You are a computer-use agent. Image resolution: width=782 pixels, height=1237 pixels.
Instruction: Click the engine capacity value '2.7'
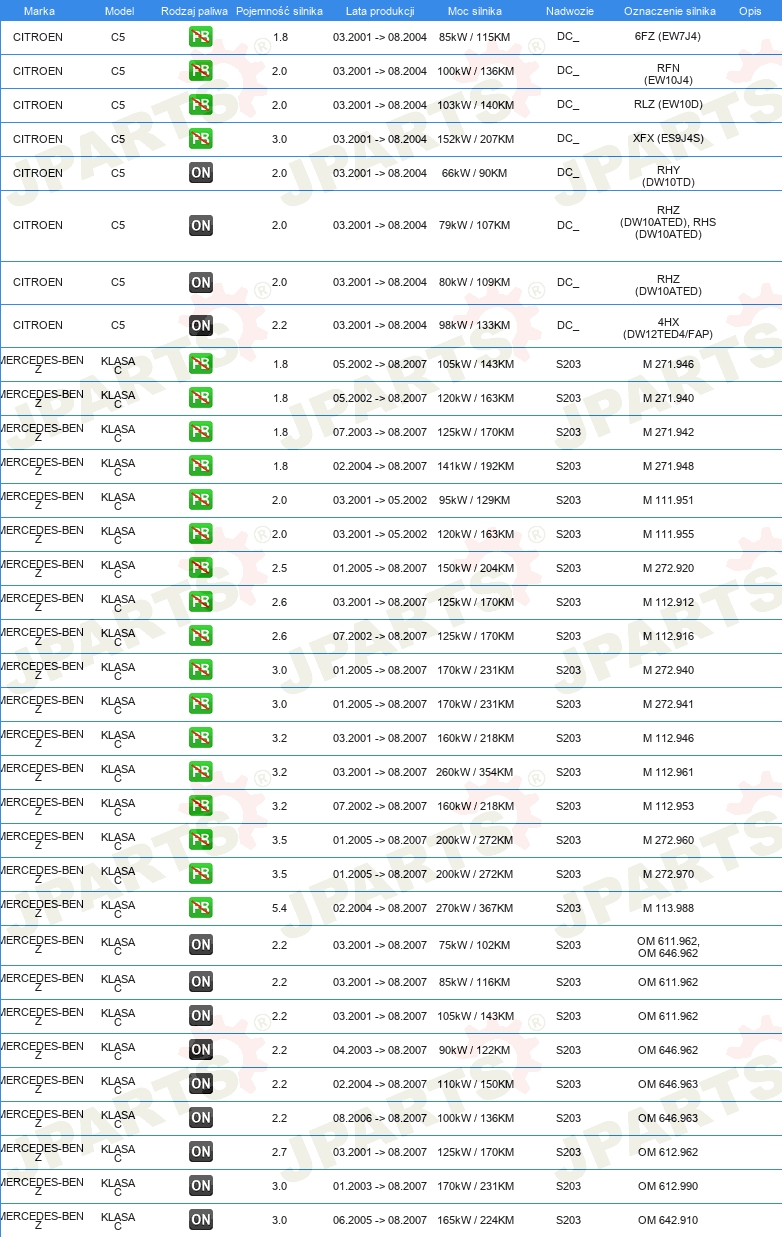coord(280,1152)
